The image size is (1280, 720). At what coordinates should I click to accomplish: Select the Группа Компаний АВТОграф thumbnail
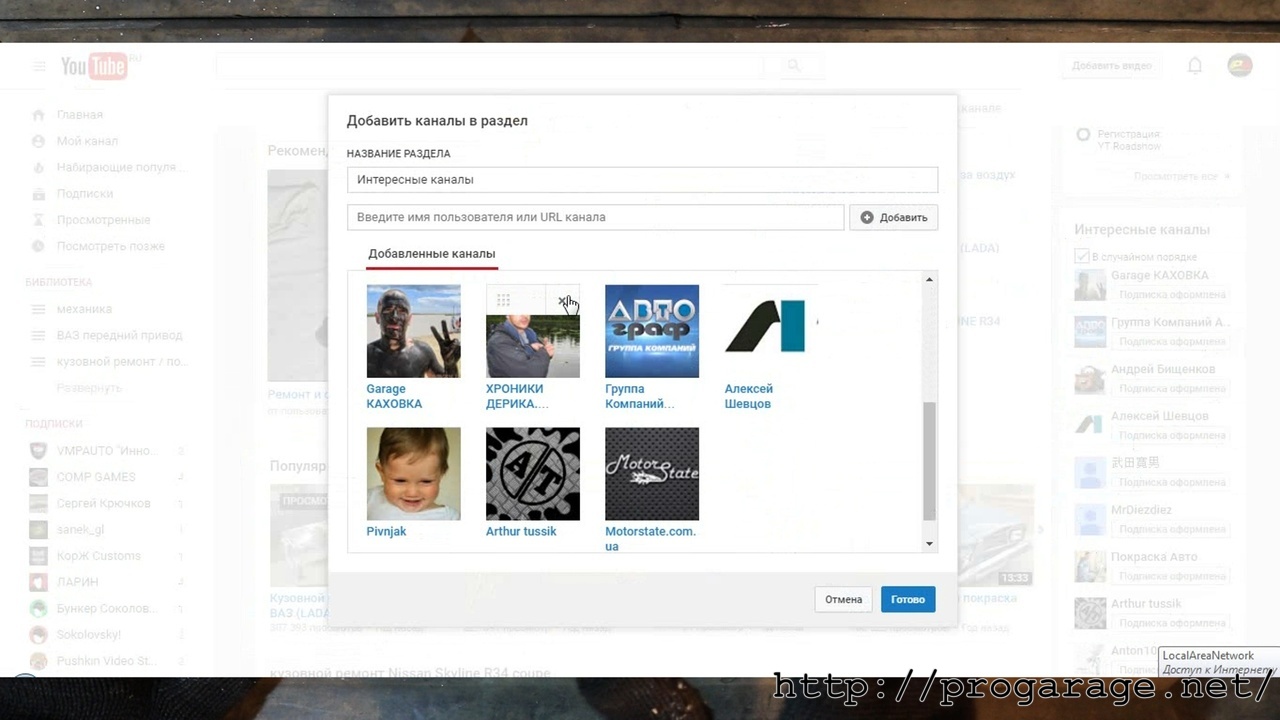coord(652,331)
